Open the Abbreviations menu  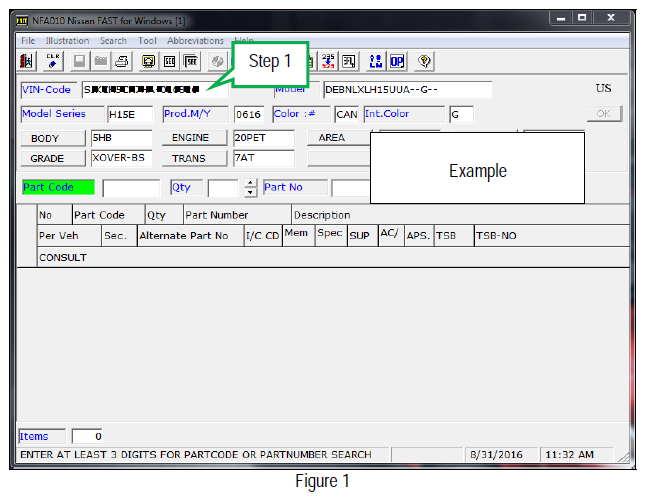coord(195,41)
